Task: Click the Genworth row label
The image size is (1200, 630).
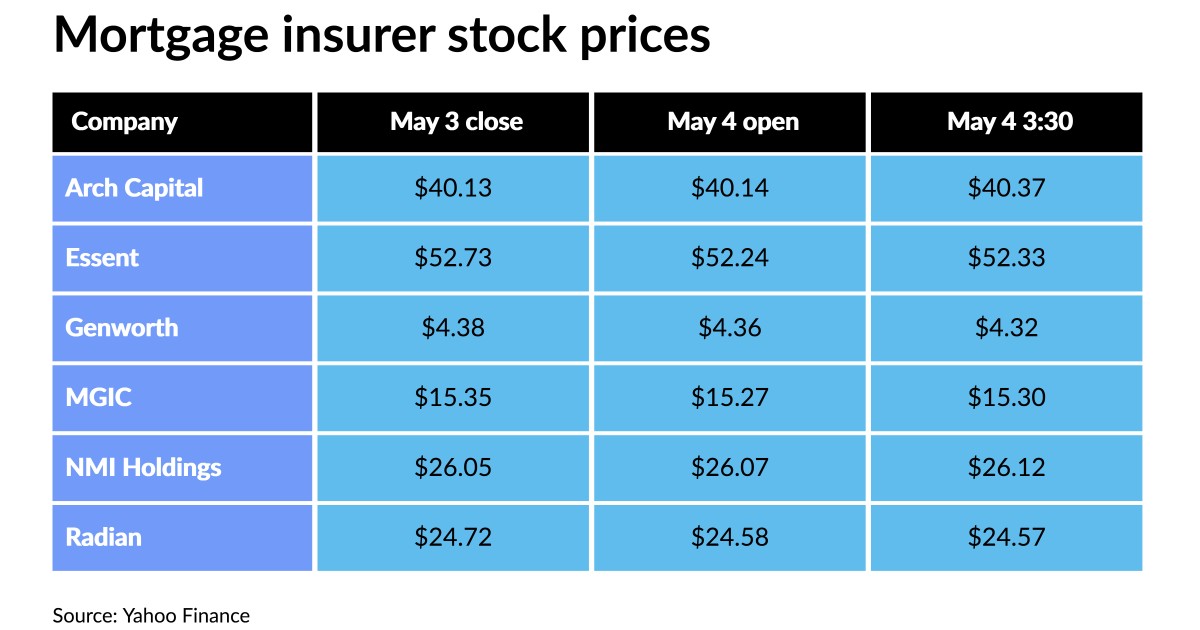Action: [121, 327]
